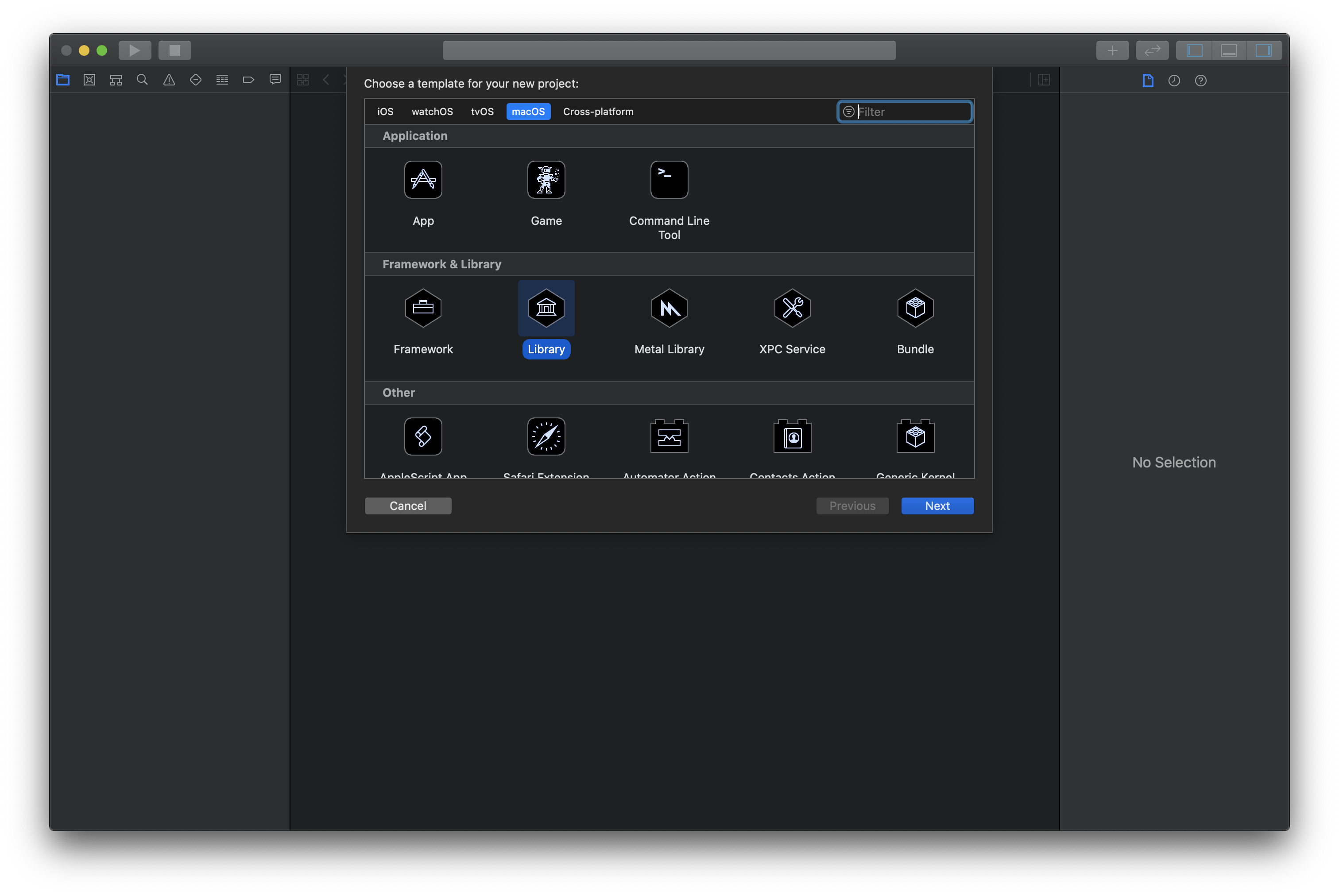
Task: Open the filter options icon menu
Action: pyautogui.click(x=848, y=112)
